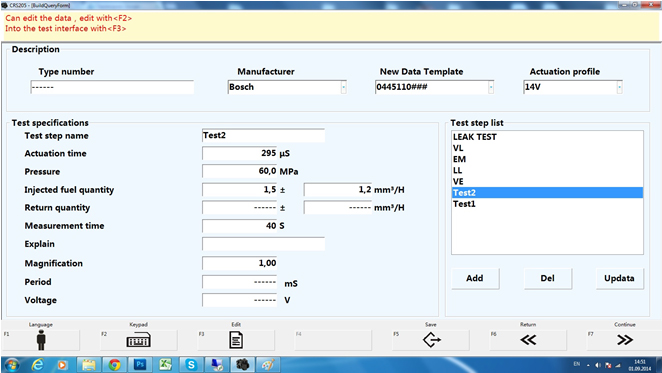This screenshot has height=373, width=662.
Task: Open the Paint taskbar icon
Action: pos(268,365)
